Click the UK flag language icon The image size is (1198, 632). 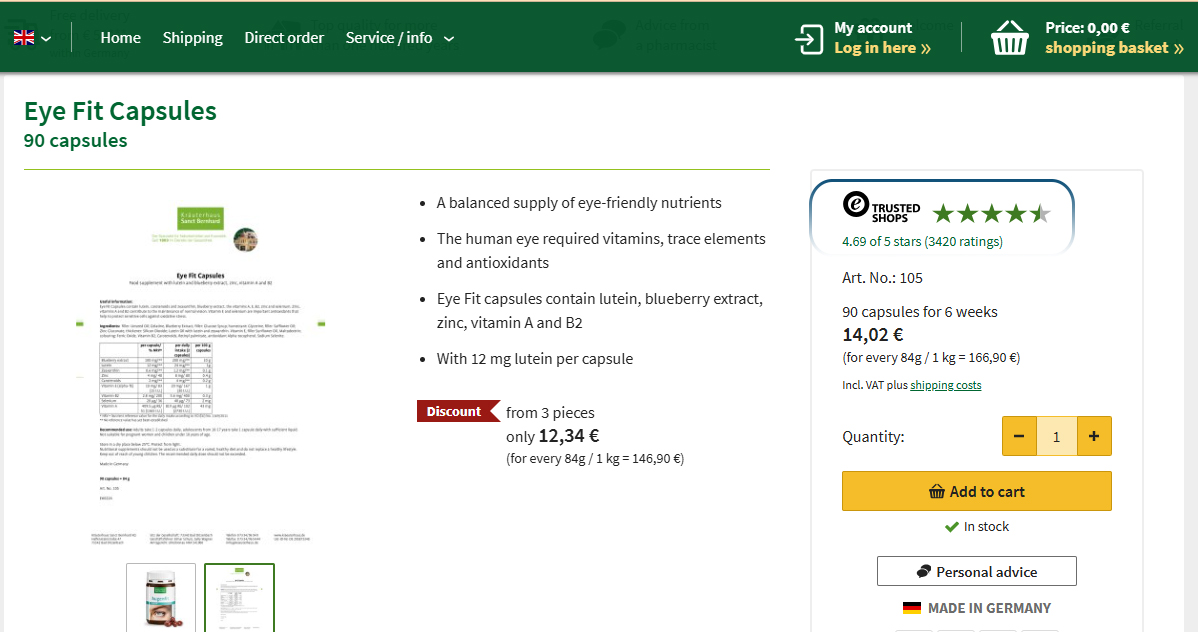tap(23, 38)
